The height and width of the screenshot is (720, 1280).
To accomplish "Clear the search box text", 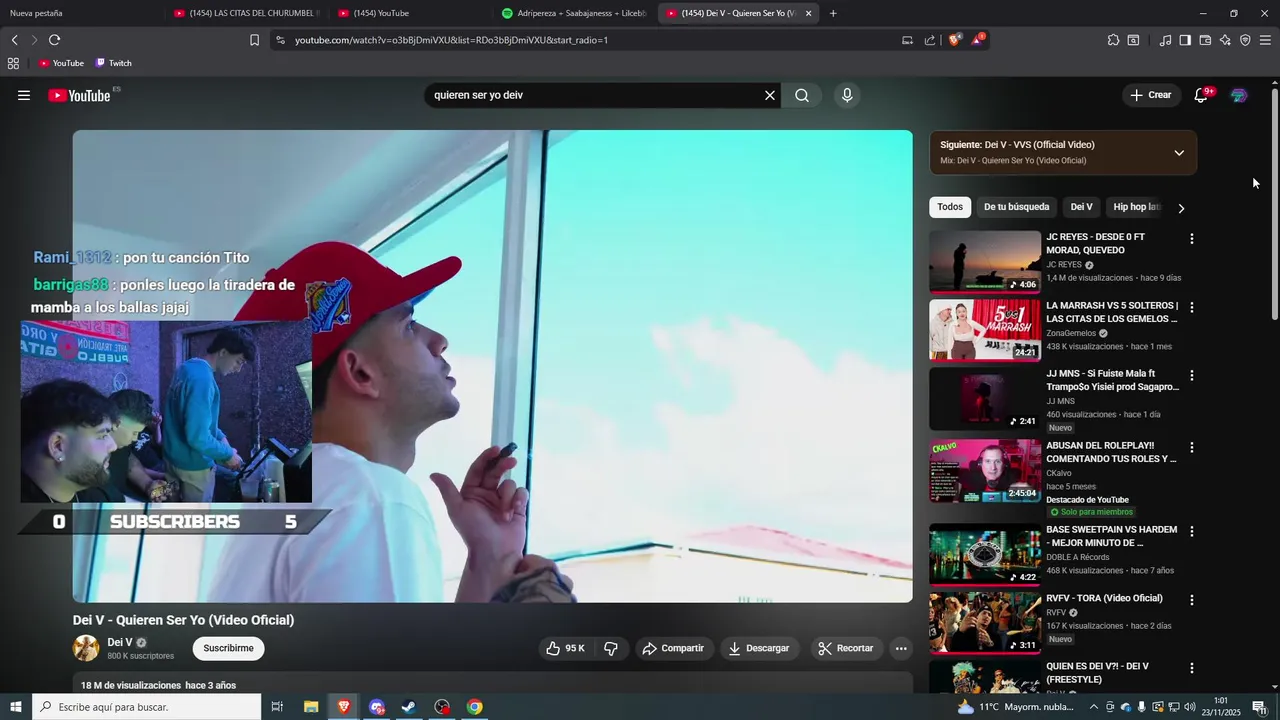I will click(770, 95).
